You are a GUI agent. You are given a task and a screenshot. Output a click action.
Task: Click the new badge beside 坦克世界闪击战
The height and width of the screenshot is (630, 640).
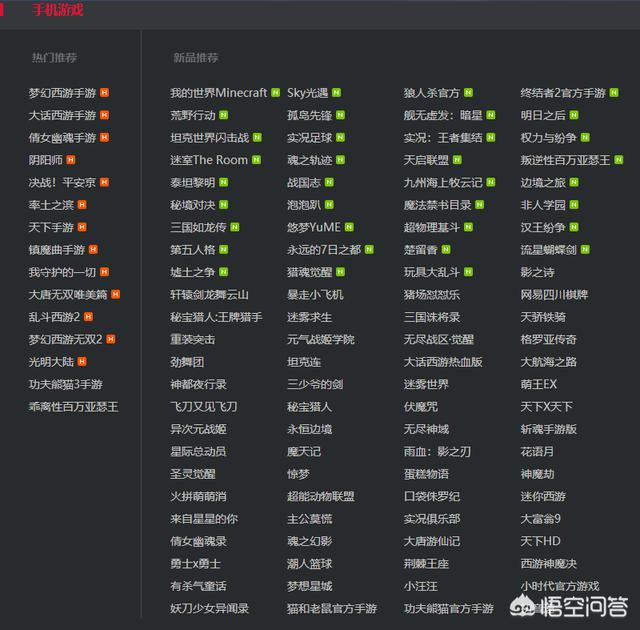pyautogui.click(x=258, y=138)
